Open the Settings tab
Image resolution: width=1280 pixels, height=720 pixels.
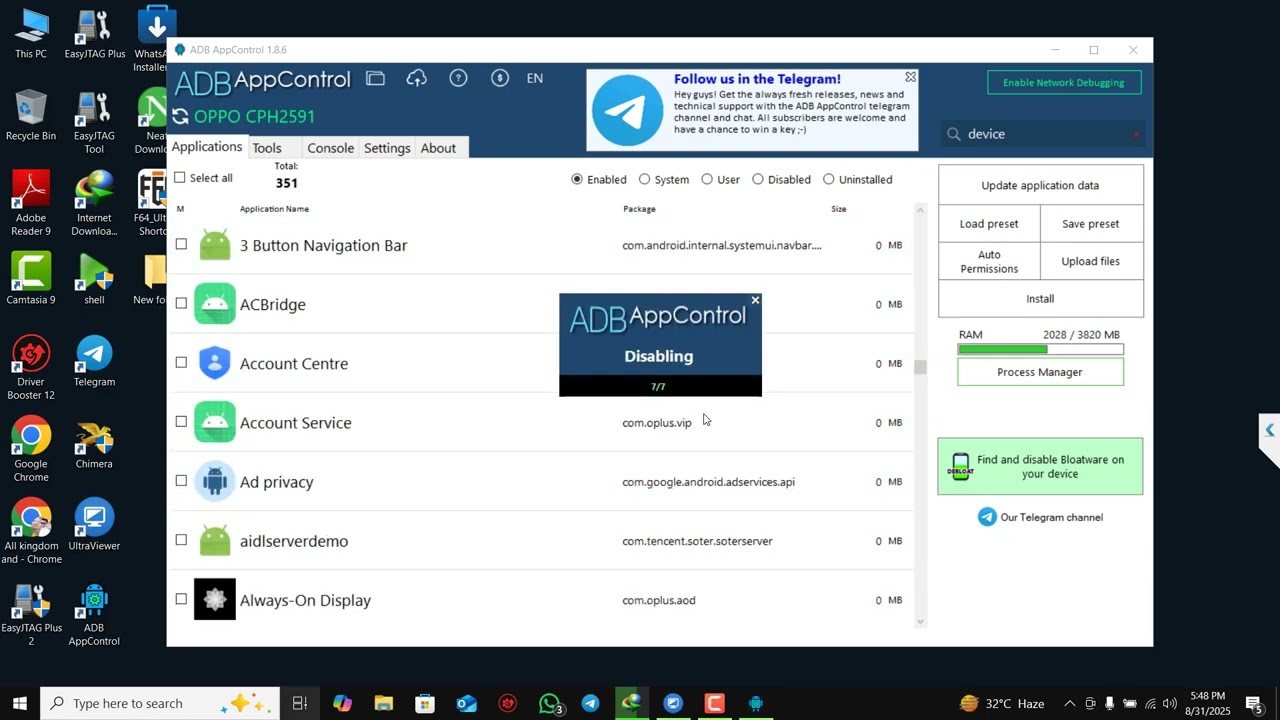click(387, 148)
